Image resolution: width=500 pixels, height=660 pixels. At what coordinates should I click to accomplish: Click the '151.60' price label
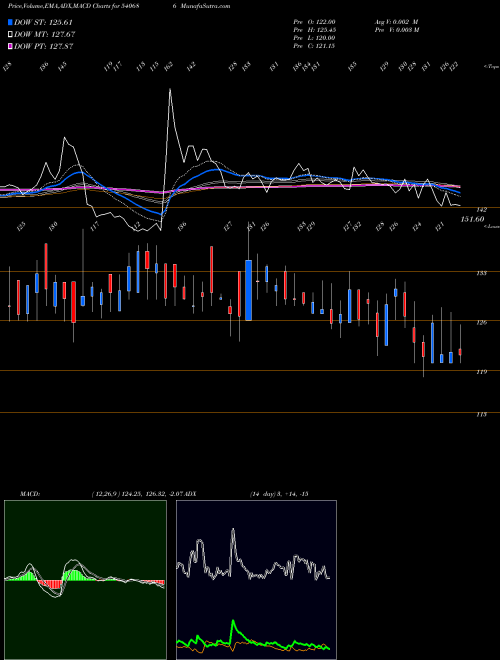click(472, 219)
